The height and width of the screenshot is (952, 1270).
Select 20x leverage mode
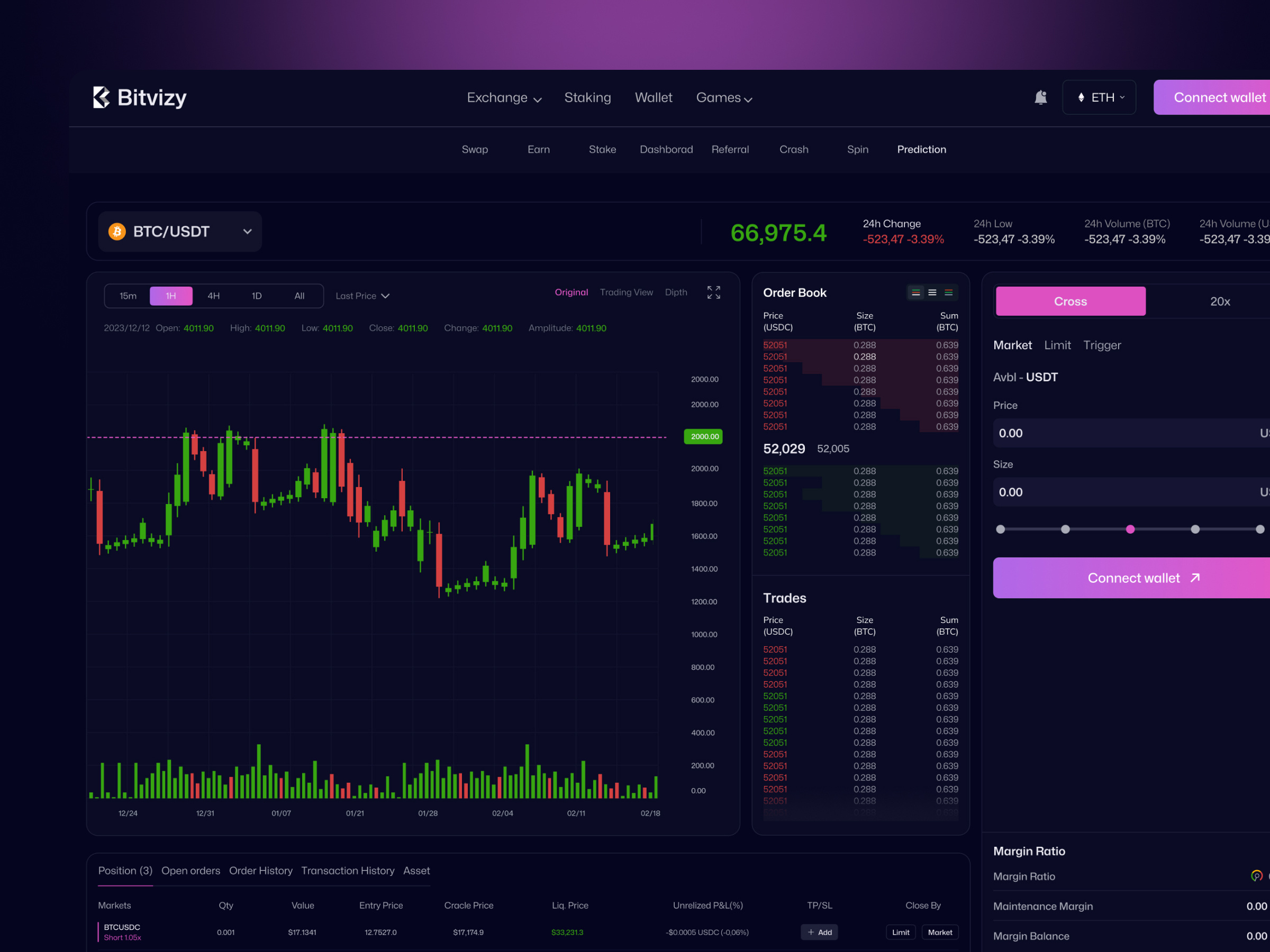pyautogui.click(x=1220, y=301)
